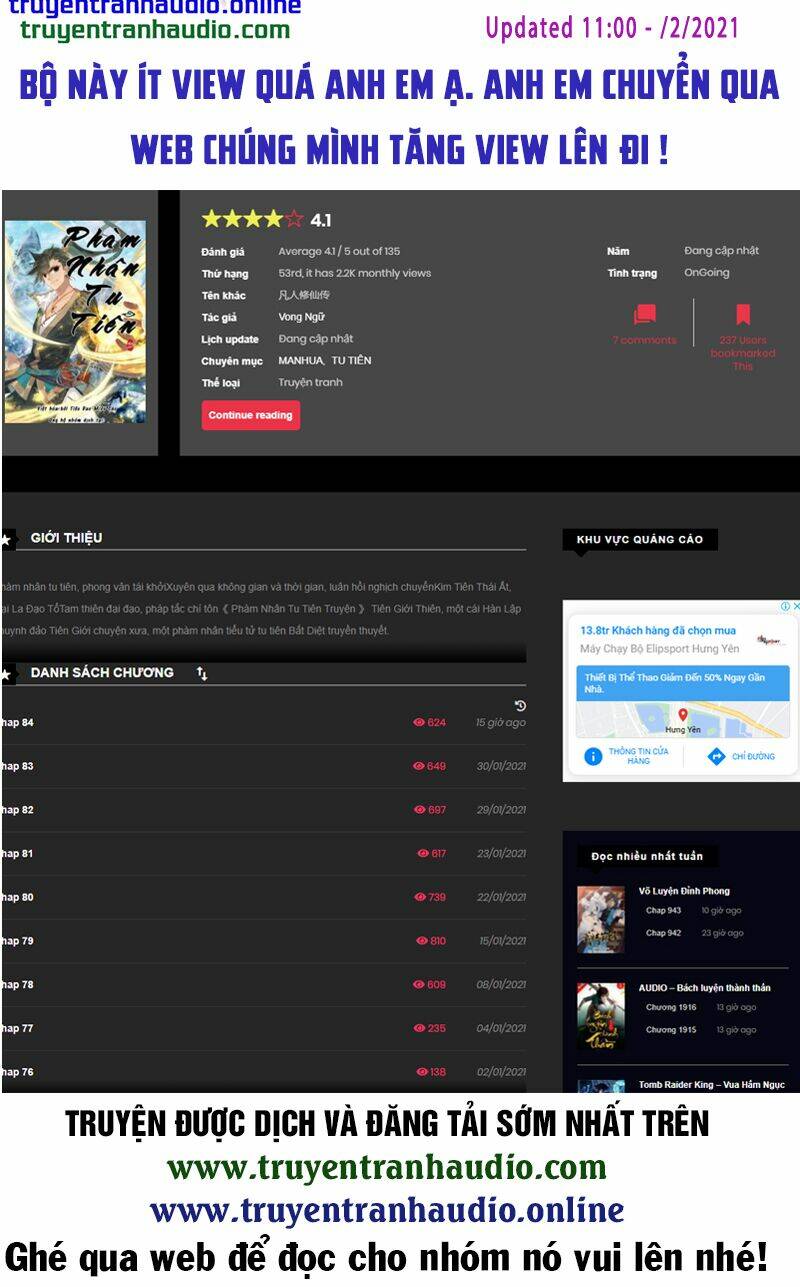Open Võ Luyện Đỉnh Phong thumbnail
Image resolution: width=800 pixels, height=1287 pixels.
(x=600, y=919)
